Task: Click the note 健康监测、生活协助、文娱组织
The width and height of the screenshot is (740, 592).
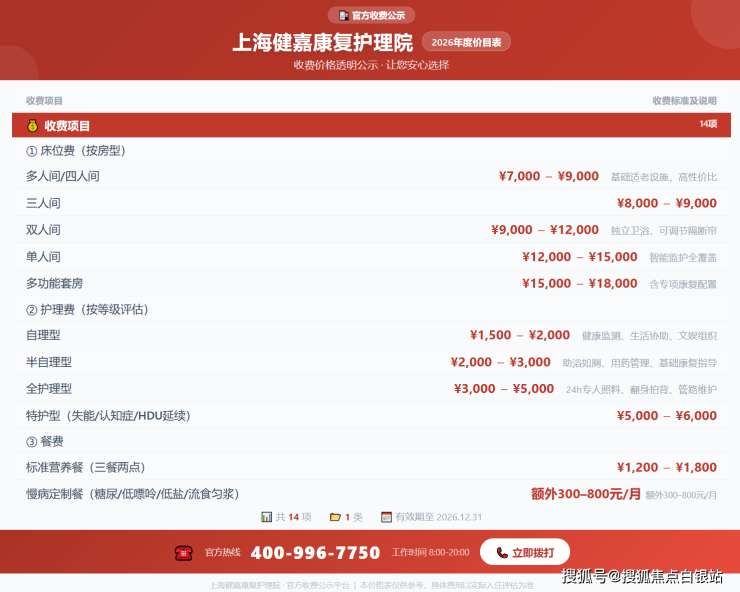Action: pyautogui.click(x=649, y=336)
